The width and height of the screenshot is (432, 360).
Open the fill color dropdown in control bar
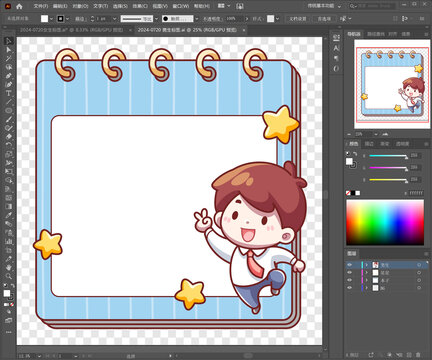click(x=51, y=19)
